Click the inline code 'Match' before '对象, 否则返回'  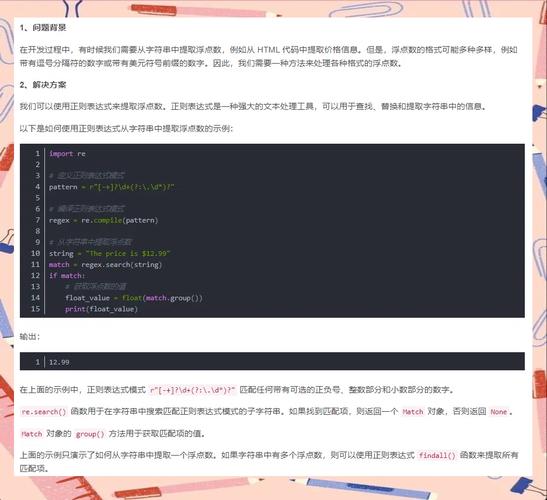pyautogui.click(x=413, y=412)
